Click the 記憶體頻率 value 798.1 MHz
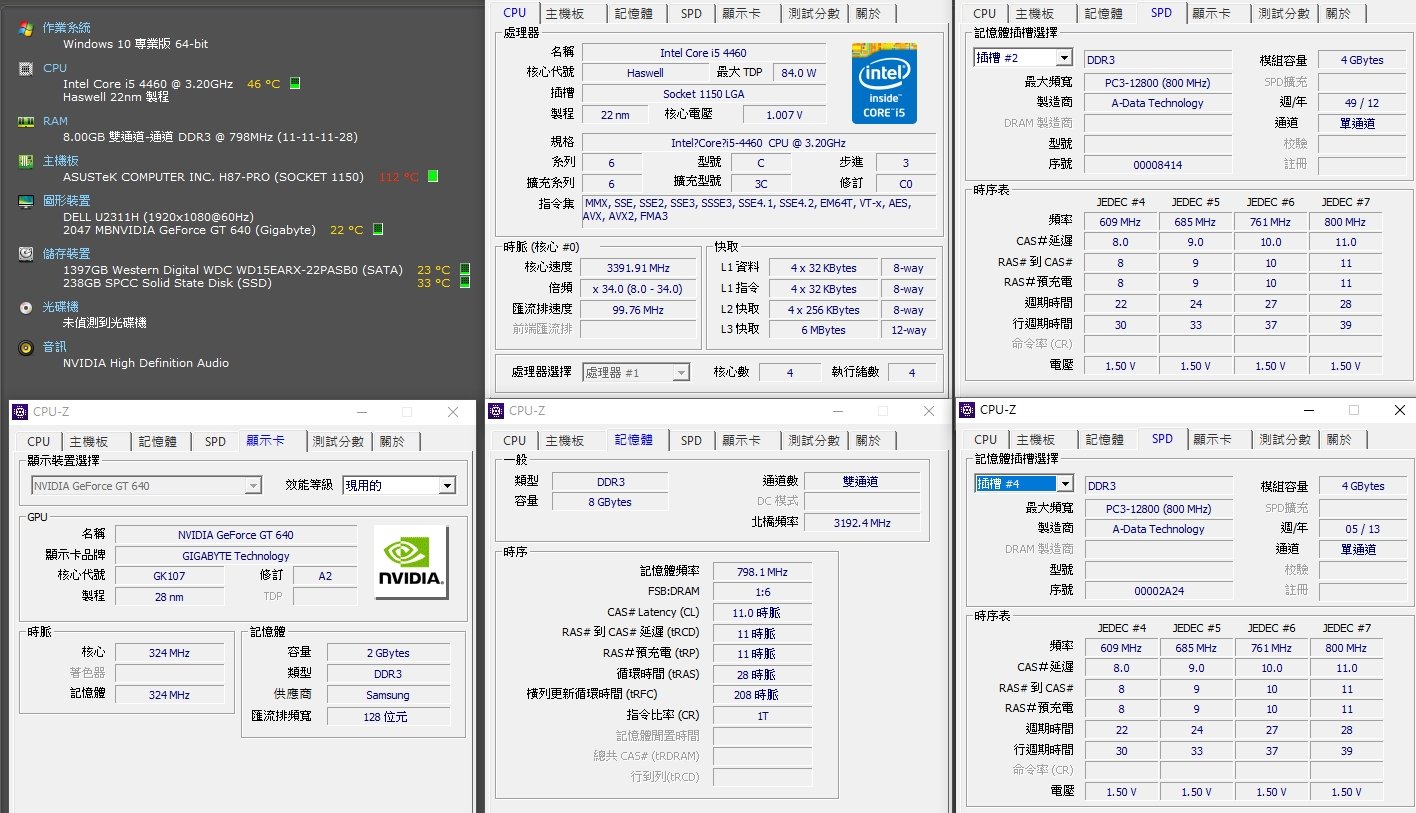The height and width of the screenshot is (813, 1416). pos(762,572)
